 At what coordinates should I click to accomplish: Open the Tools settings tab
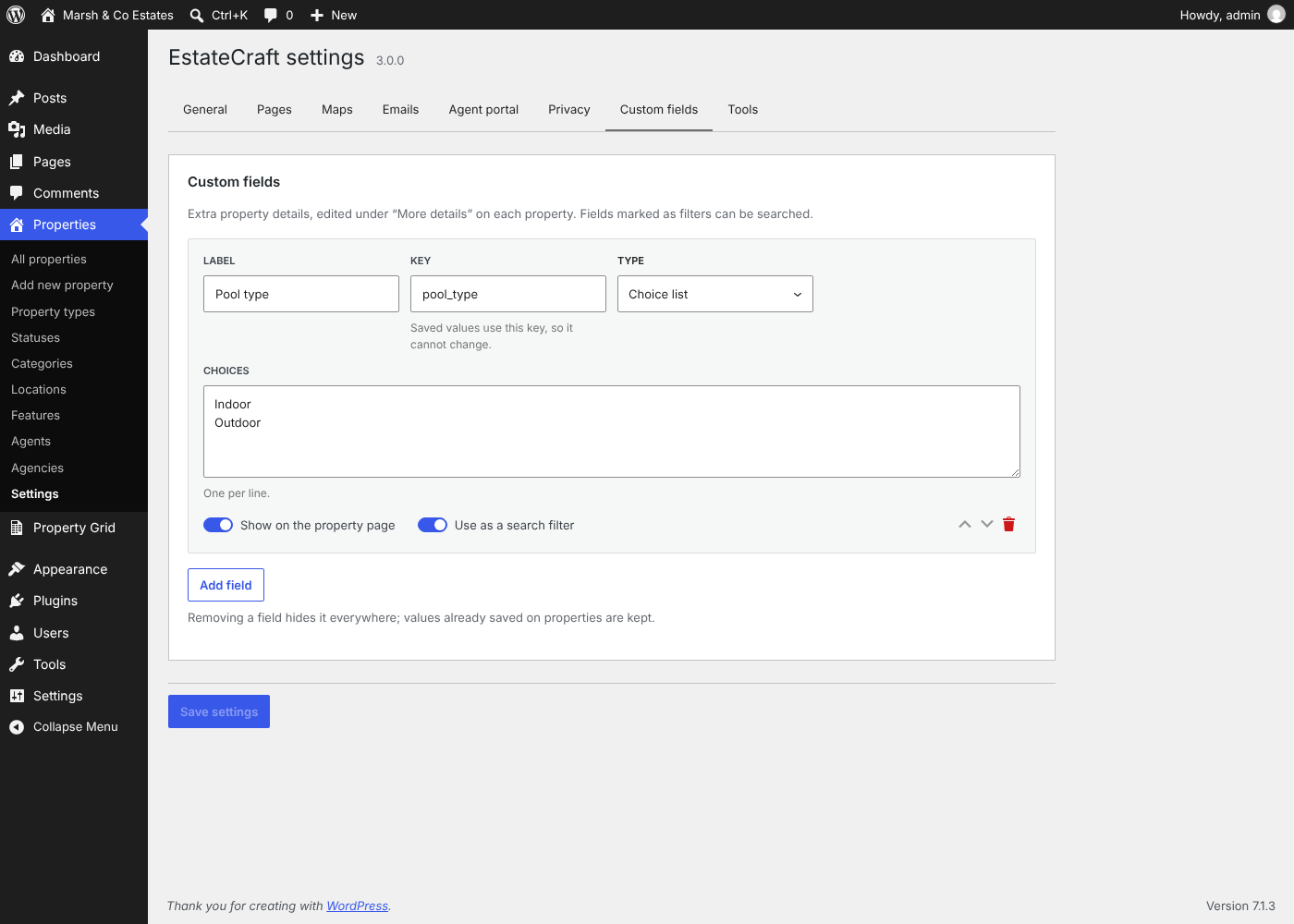743,109
